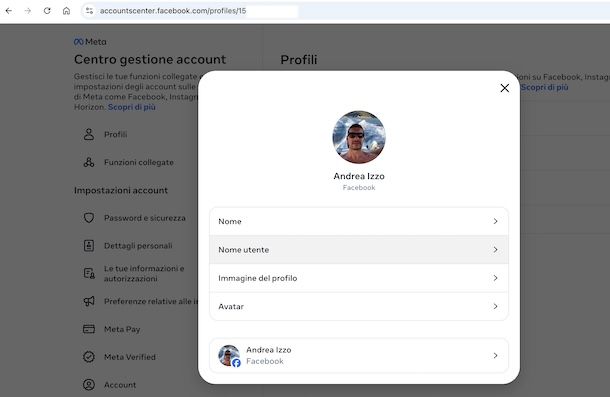Open Funzioni collegate in the sidebar

(x=139, y=162)
